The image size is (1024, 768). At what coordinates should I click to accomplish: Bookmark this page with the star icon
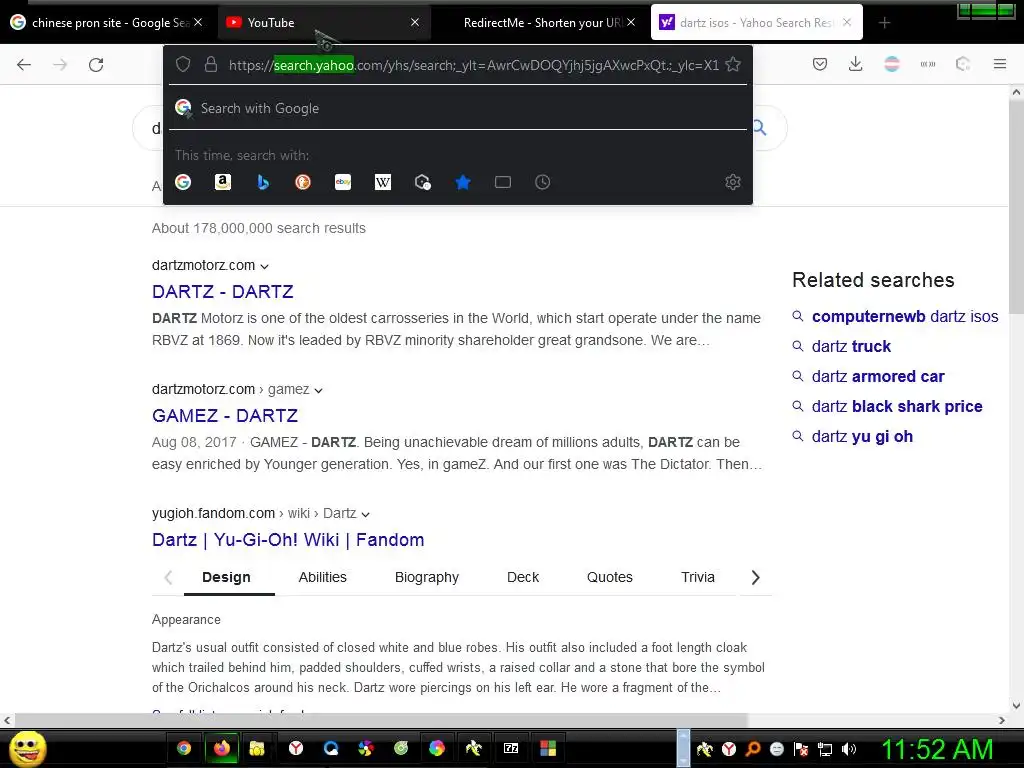(733, 64)
